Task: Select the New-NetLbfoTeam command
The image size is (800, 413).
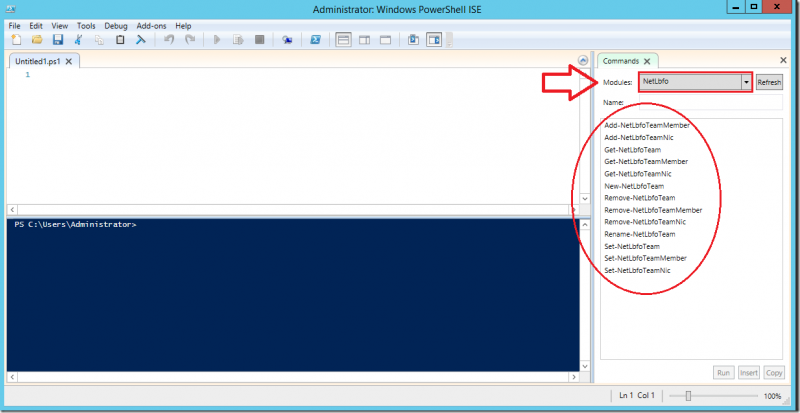Action: tap(634, 186)
